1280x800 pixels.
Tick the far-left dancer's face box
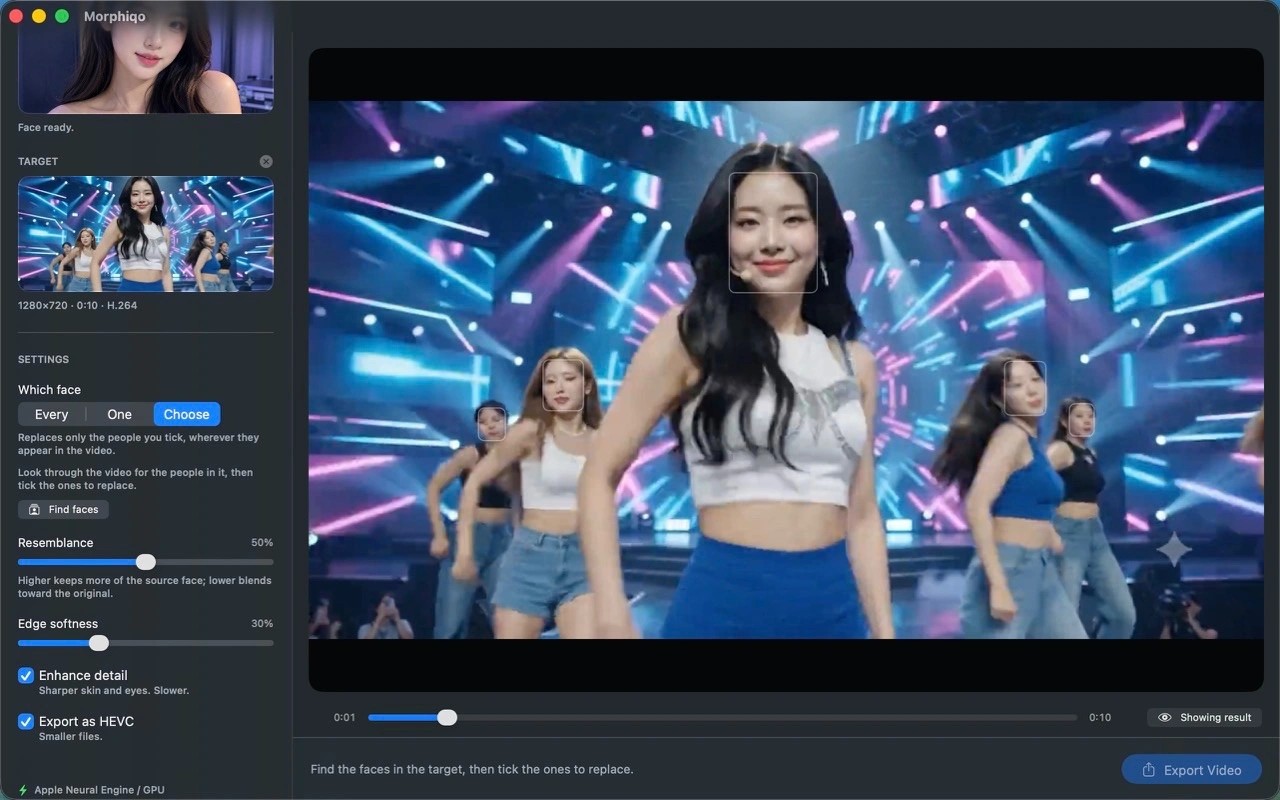[x=491, y=423]
